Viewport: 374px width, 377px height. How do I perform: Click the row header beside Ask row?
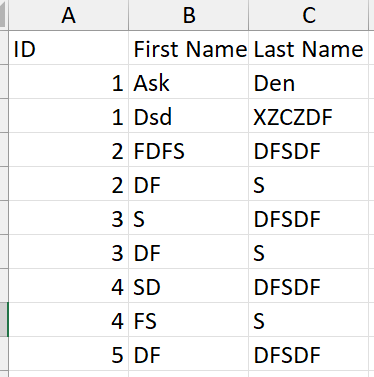tap(4, 82)
